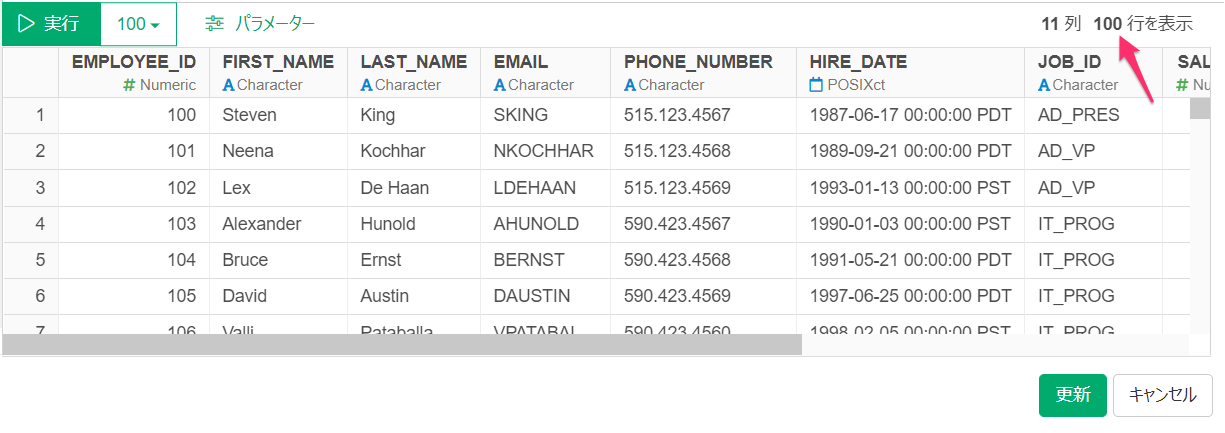The width and height of the screenshot is (1225, 433).
Task: Click the Character type icon under EMAIL
Action: (500, 85)
